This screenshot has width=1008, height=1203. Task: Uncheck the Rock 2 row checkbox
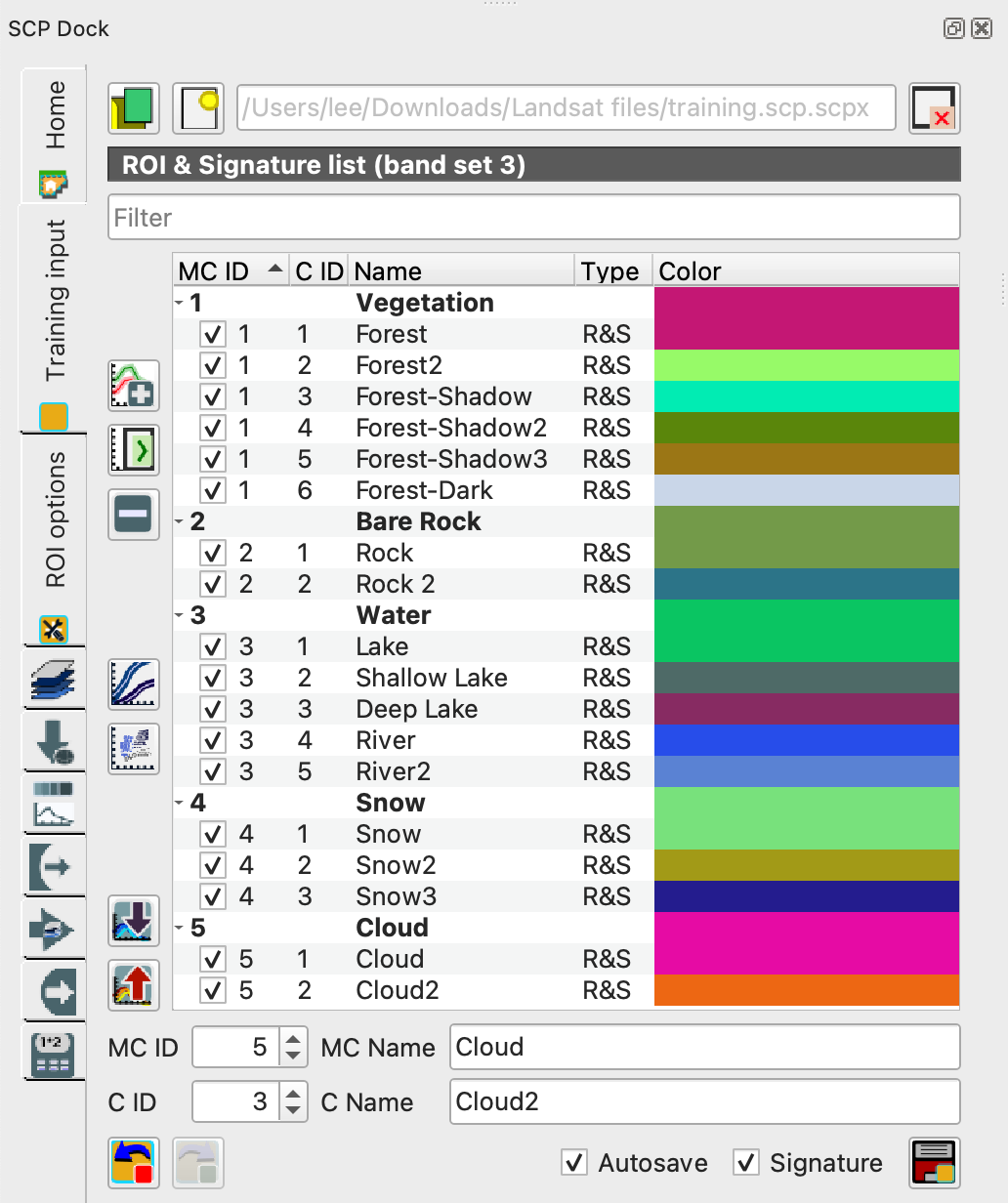(213, 584)
